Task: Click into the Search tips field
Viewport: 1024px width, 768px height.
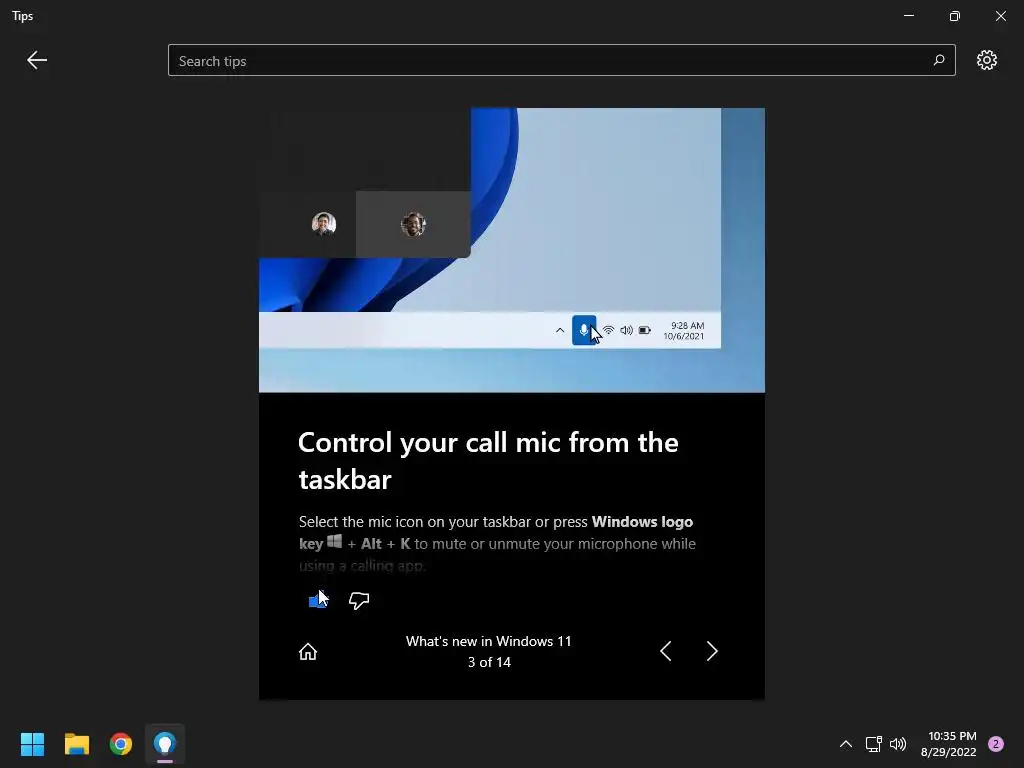Action: point(562,60)
